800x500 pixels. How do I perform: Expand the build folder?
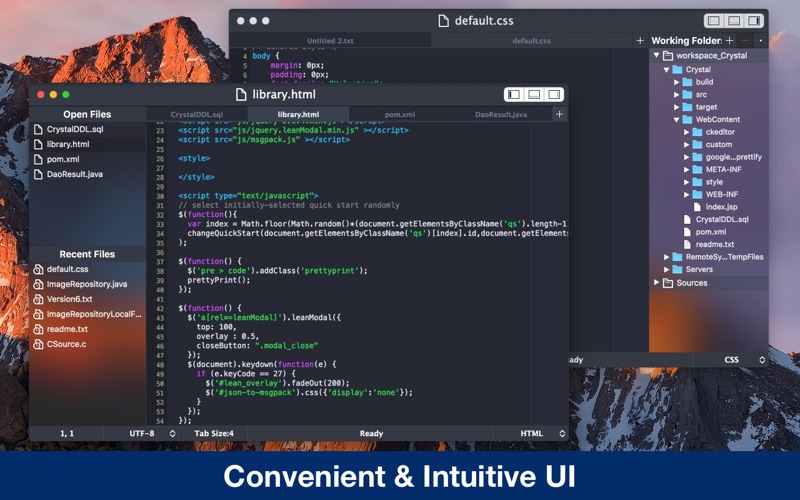[x=677, y=82]
